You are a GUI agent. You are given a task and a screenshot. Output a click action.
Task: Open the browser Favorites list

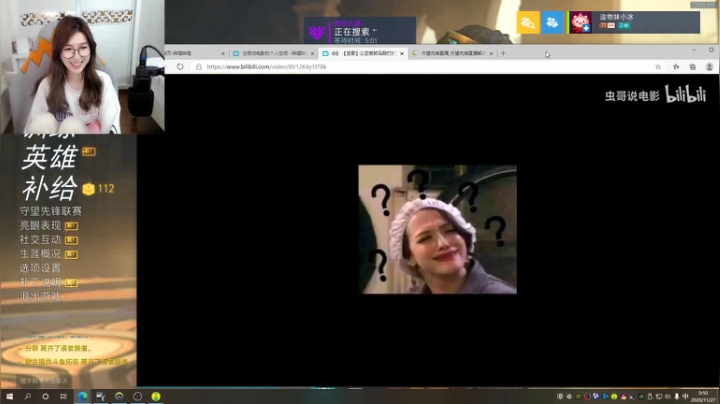[676, 67]
